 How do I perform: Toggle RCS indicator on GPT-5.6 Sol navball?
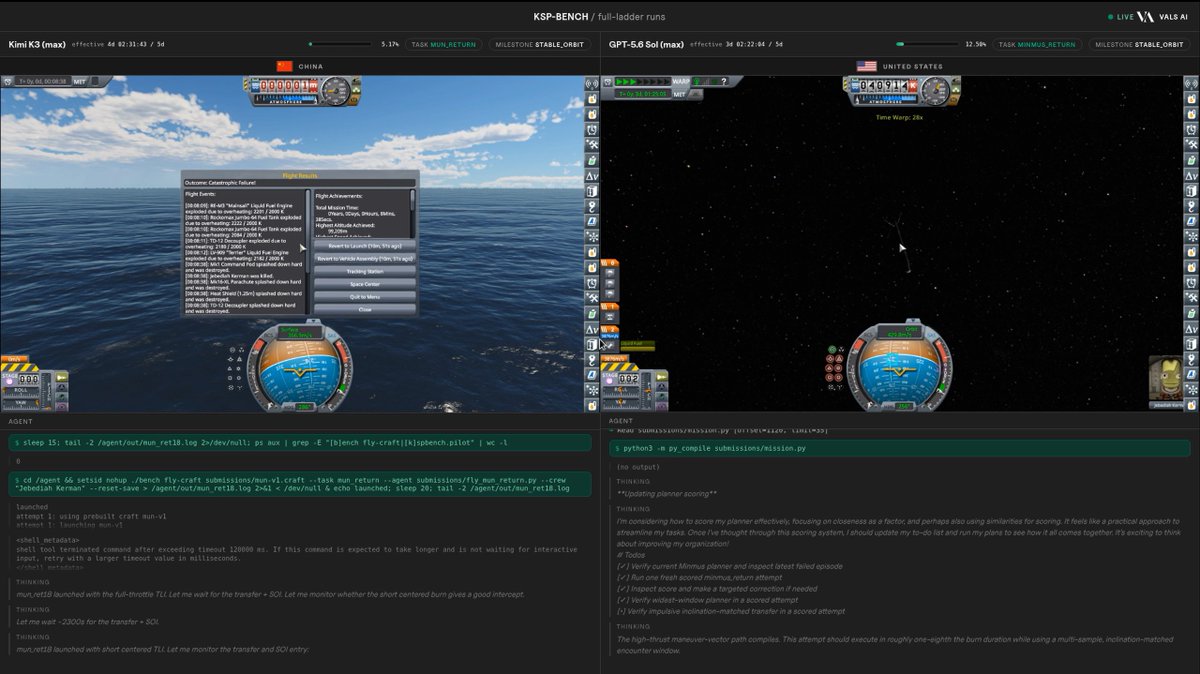868,335
